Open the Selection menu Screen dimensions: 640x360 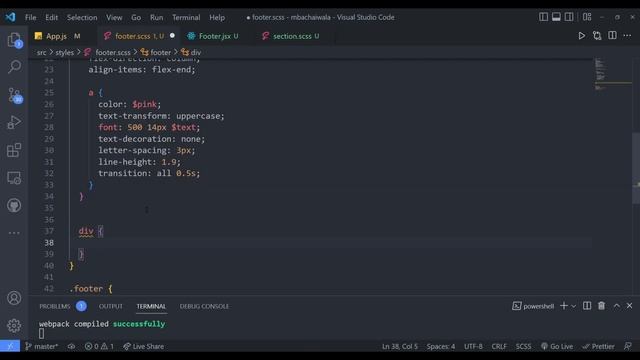point(82,18)
